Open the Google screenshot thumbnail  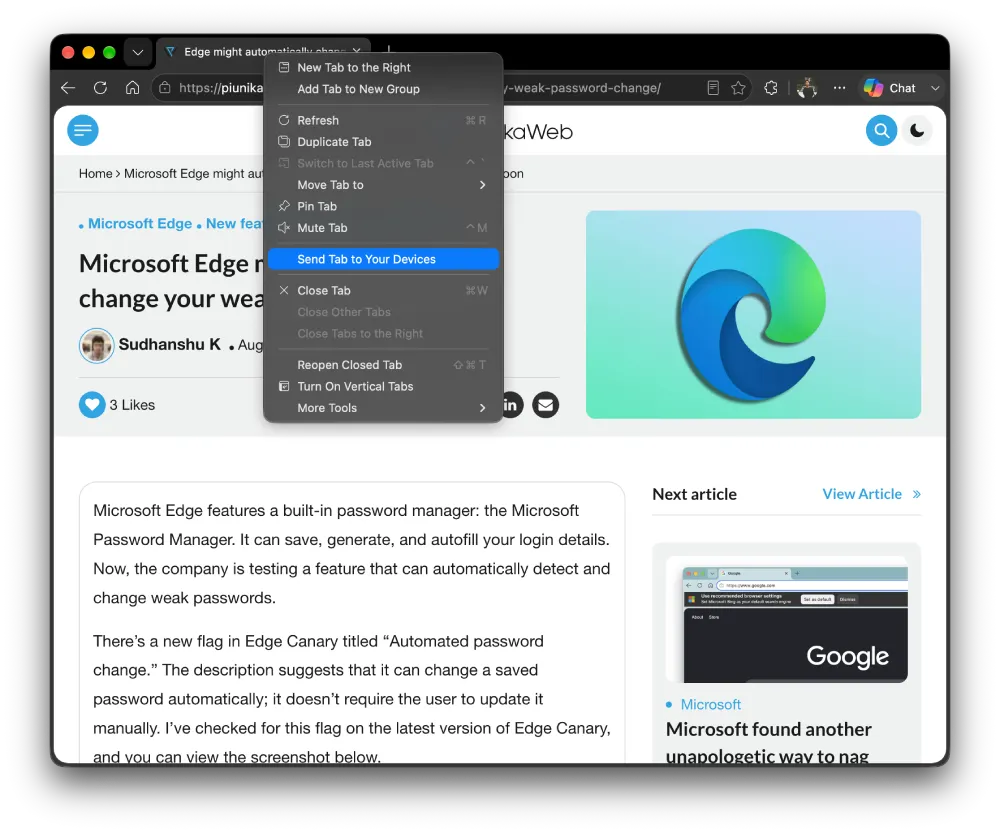[786, 619]
